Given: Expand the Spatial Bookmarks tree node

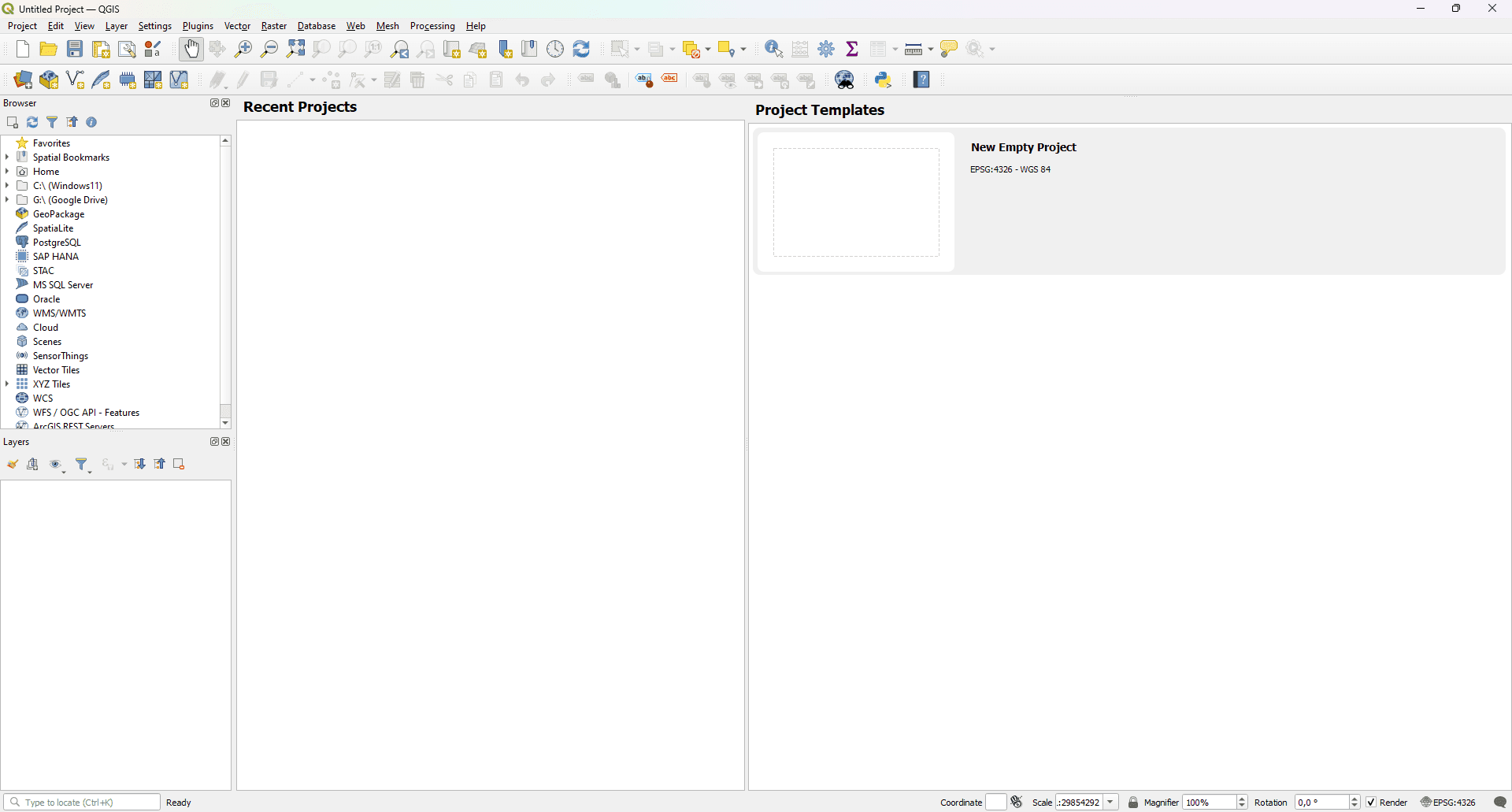Looking at the screenshot, I should 7,158.
